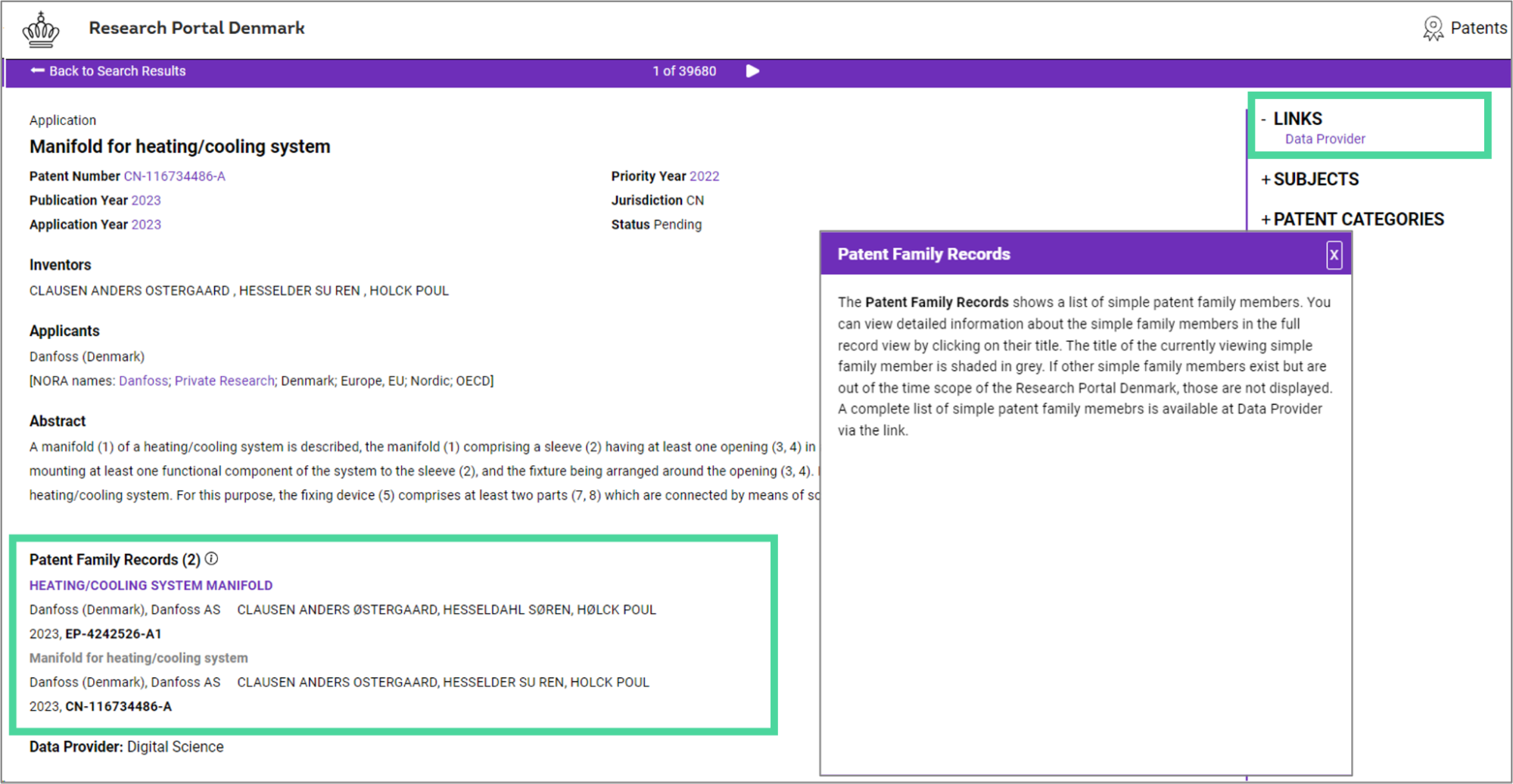Expand the SUBJECTS section
The height and width of the screenshot is (784, 1513).
(x=1266, y=180)
